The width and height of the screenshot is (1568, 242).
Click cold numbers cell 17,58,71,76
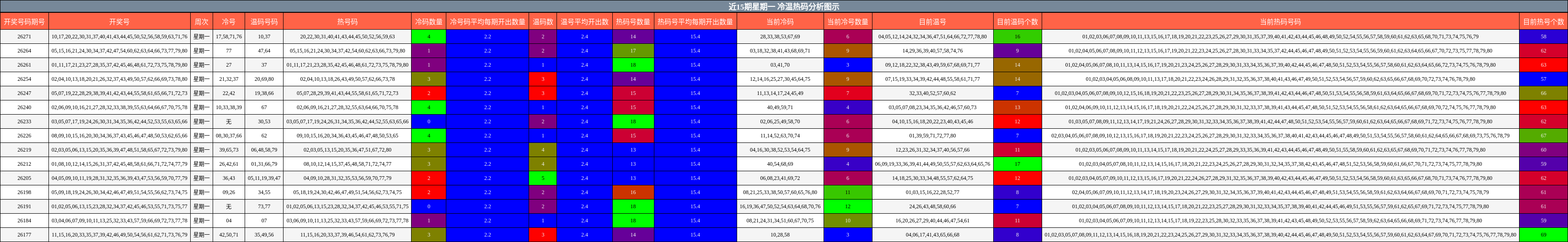229,37
